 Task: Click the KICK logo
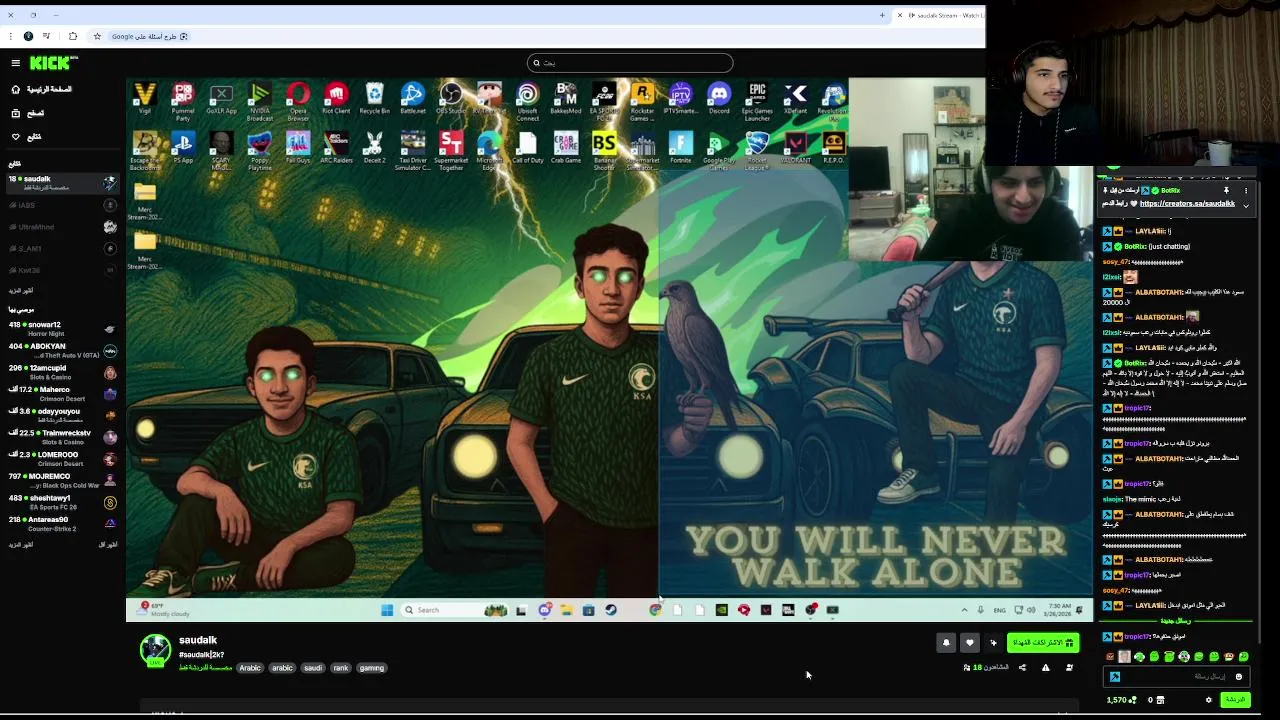point(52,63)
